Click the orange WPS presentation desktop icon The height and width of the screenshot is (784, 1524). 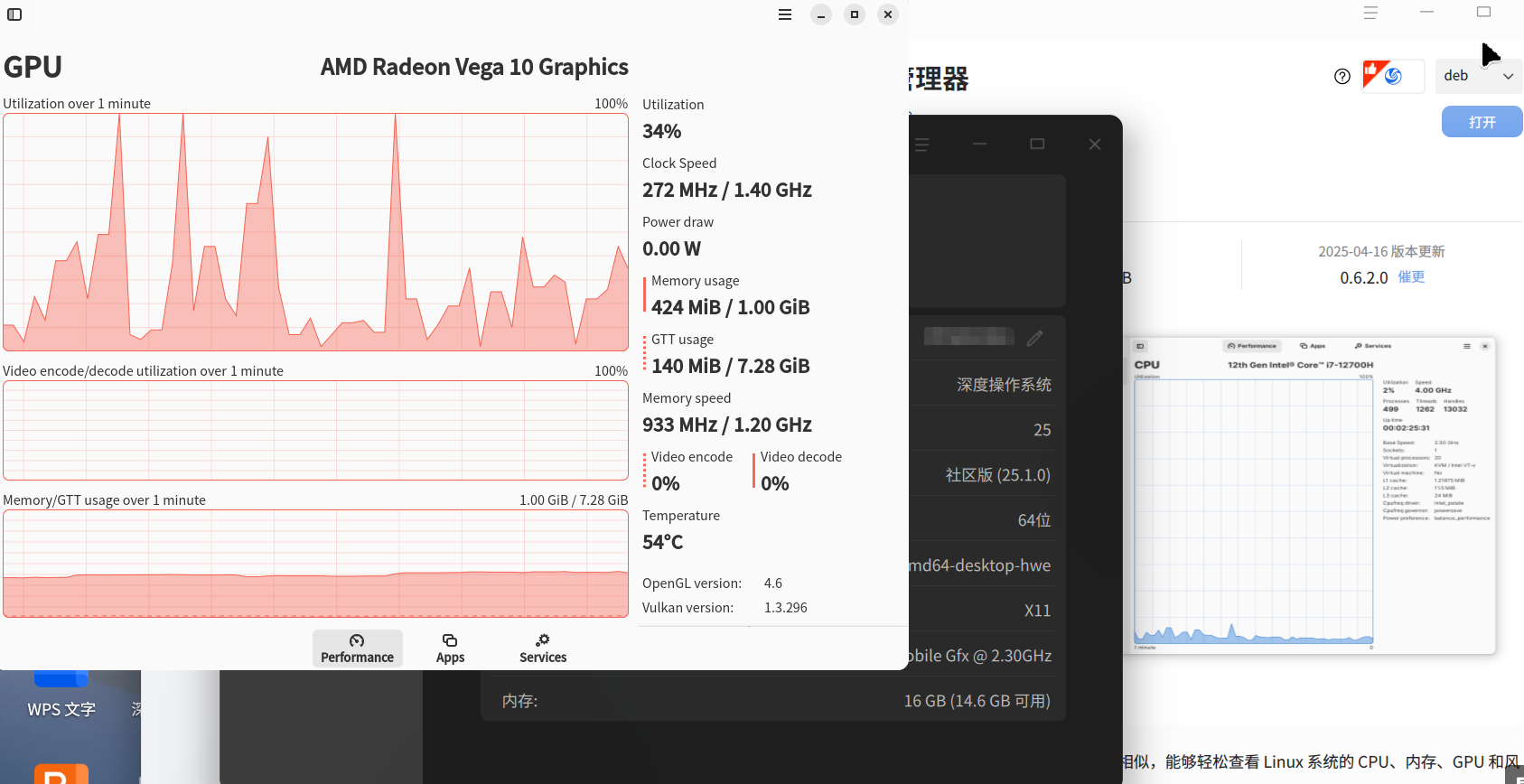pos(61,774)
